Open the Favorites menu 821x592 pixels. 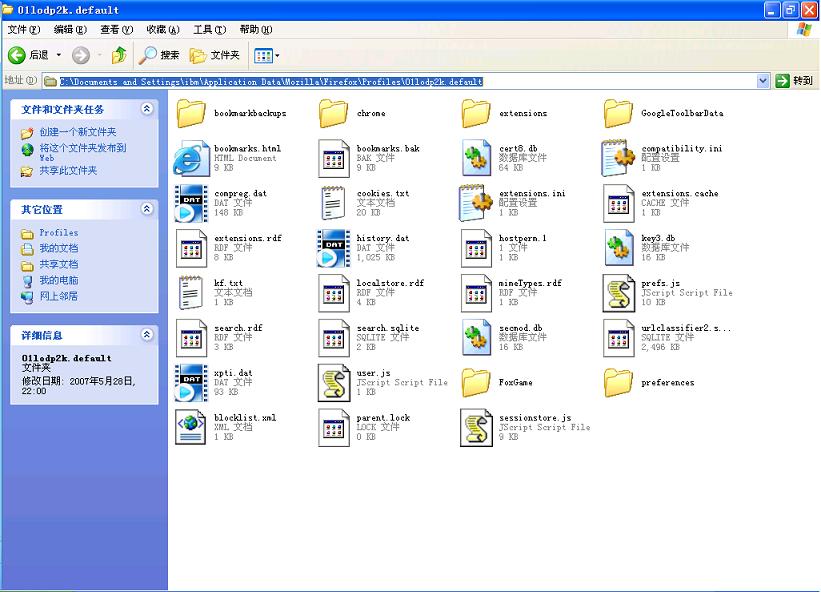coord(163,30)
